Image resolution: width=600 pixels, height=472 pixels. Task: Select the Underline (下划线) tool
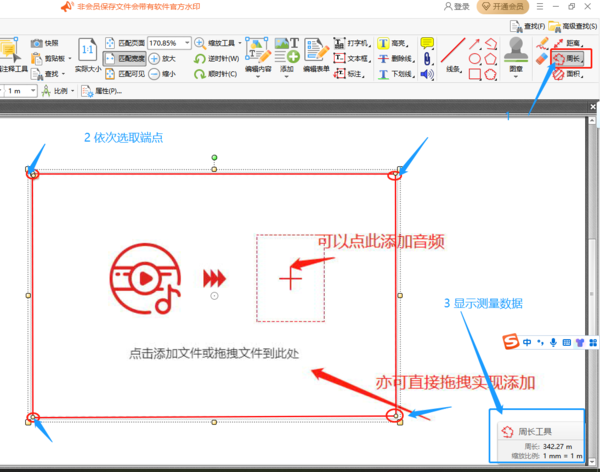coord(396,73)
